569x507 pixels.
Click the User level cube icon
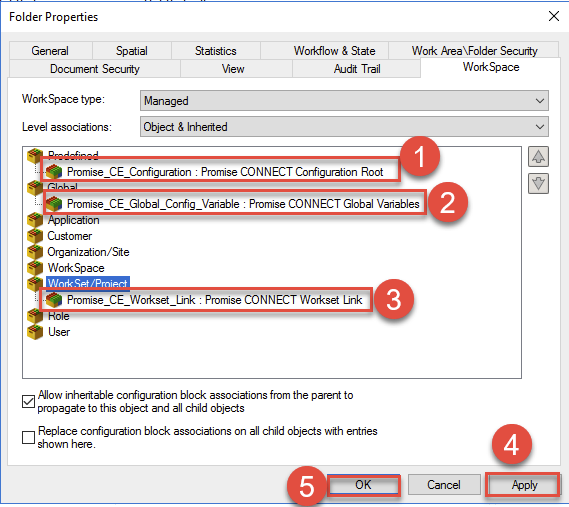coord(35,332)
